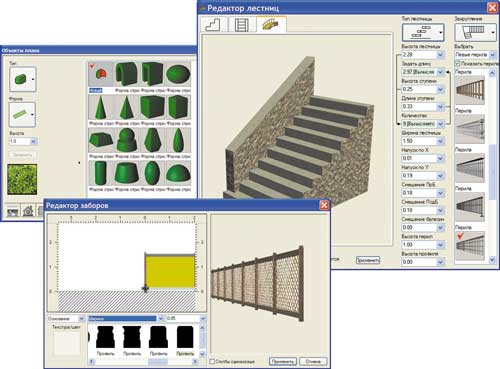This screenshot has height=369, width=500.
Task: Toggle the 'Столбы одинаковые' checkbox in fence editor
Action: (x=212, y=361)
